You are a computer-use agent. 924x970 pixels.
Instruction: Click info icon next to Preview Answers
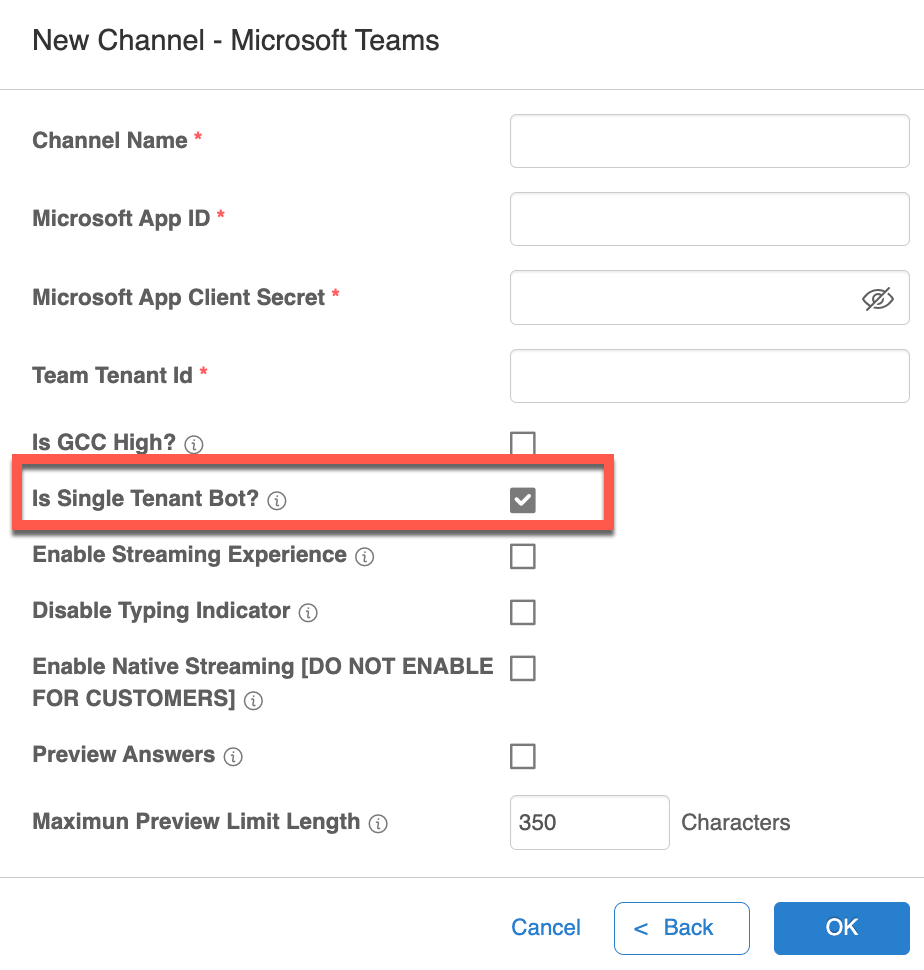[233, 757]
